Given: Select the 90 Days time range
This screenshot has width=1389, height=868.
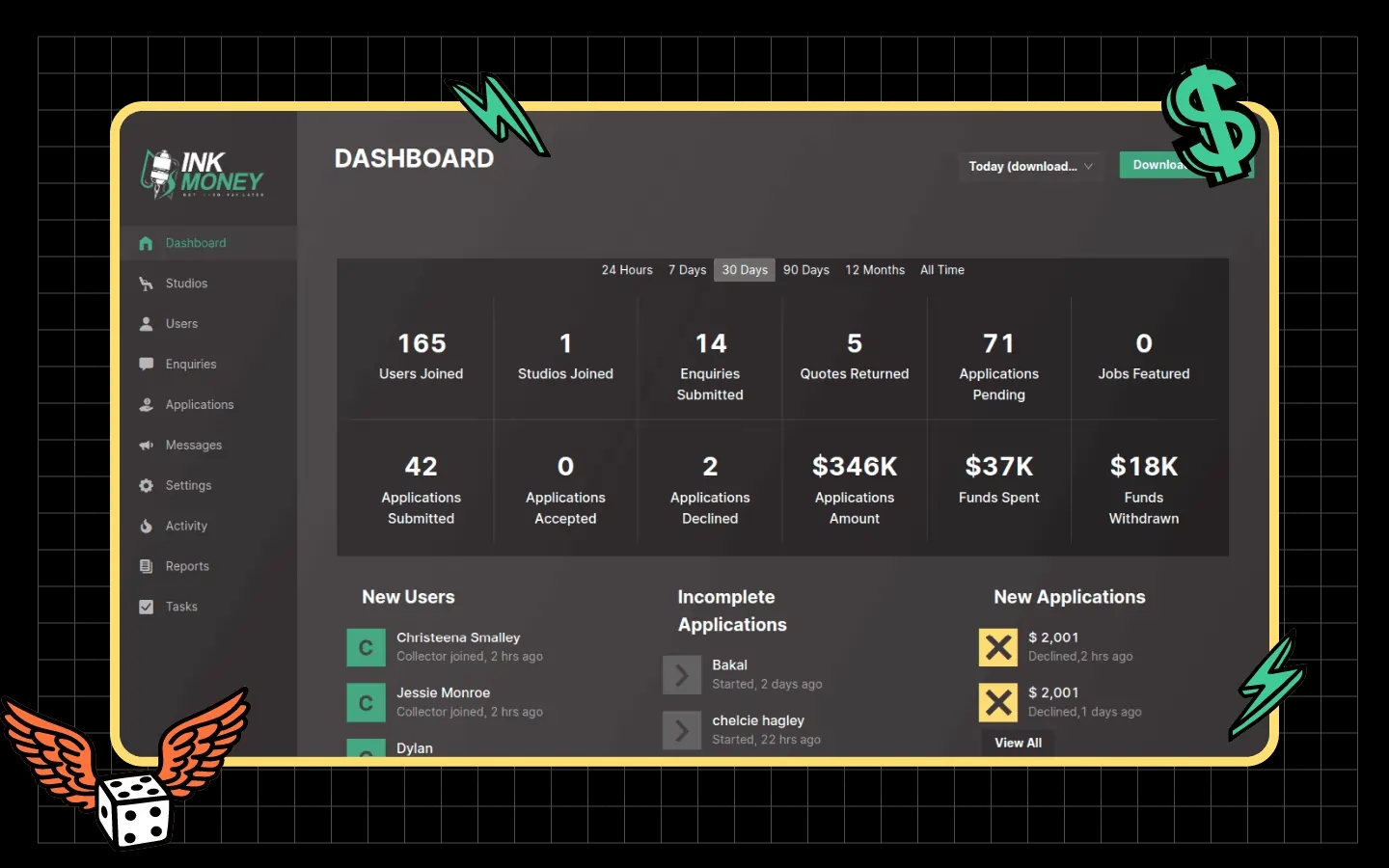Looking at the screenshot, I should click(806, 270).
